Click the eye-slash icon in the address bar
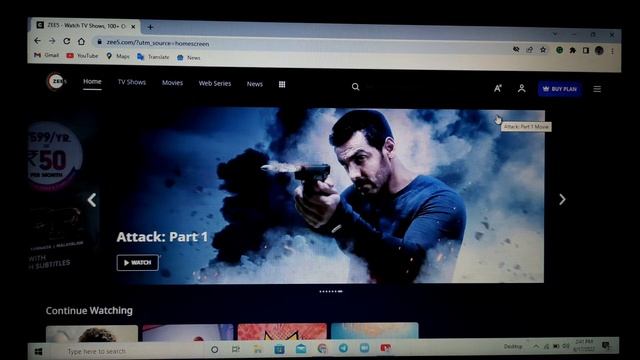 click(x=516, y=49)
